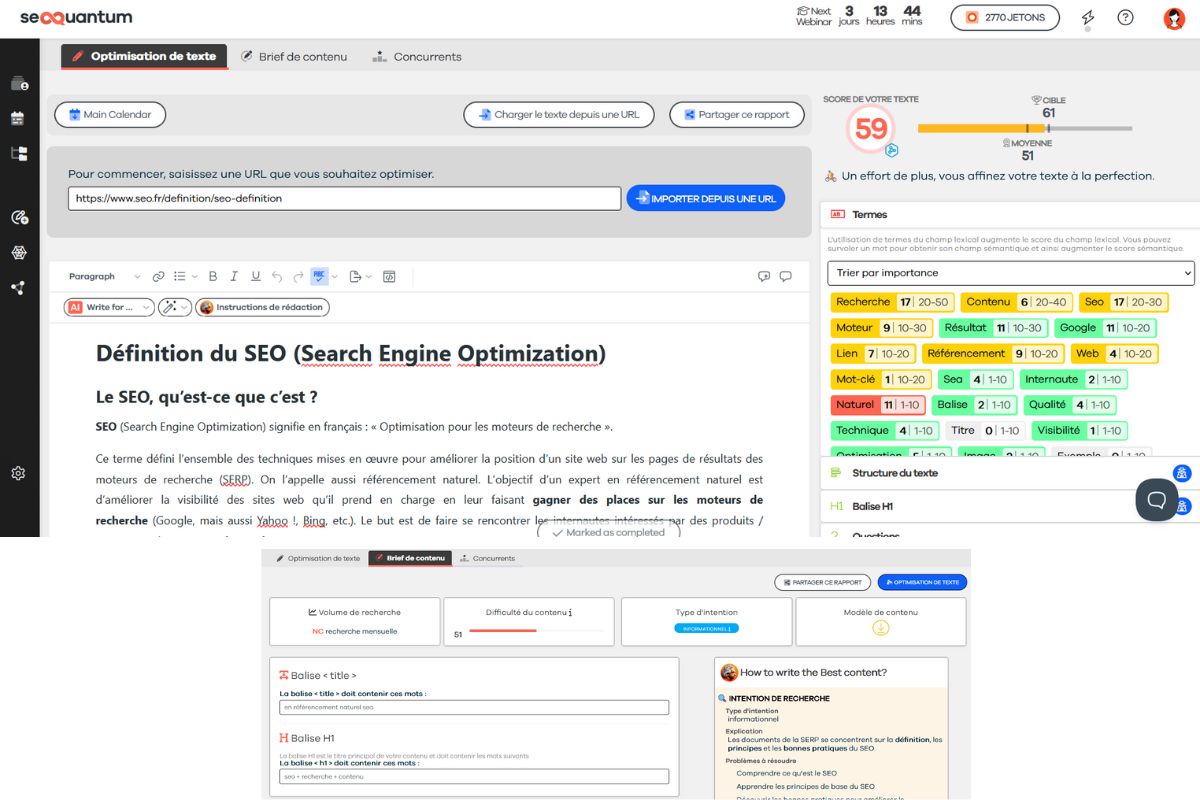Select Optimisation de texte tab in lower panel
Viewport: 1200px width, 800px height.
point(317,558)
